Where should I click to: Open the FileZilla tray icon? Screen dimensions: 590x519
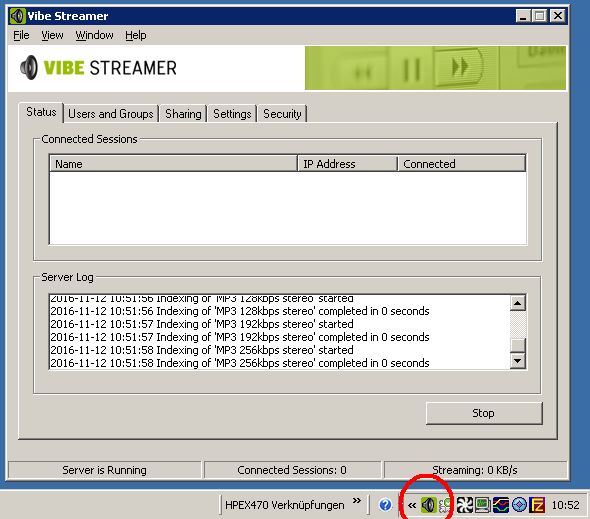point(537,505)
